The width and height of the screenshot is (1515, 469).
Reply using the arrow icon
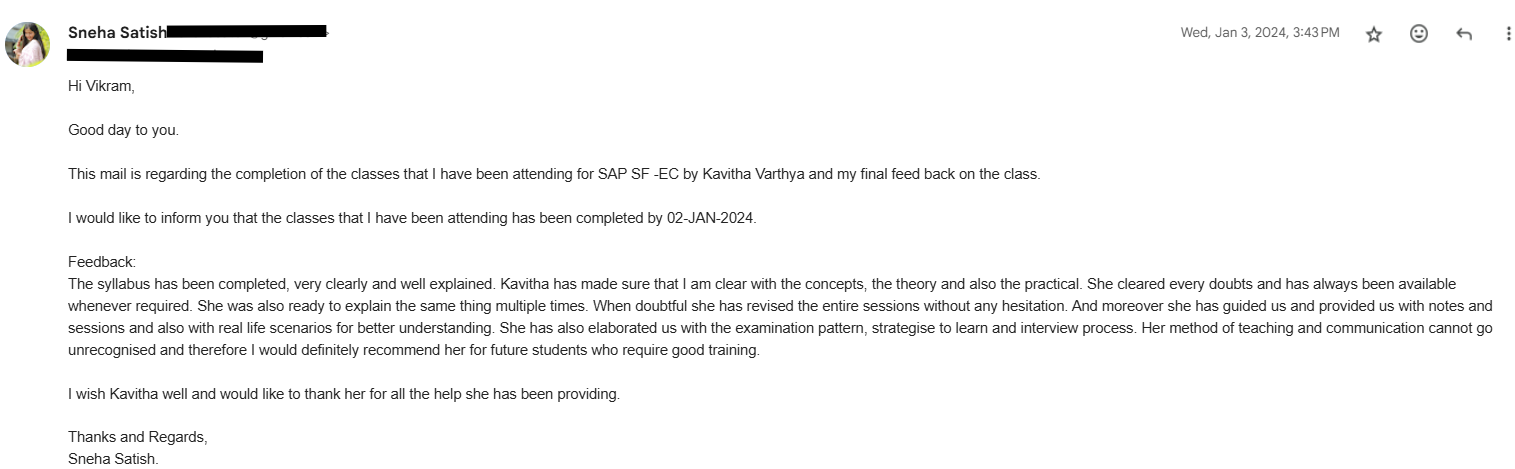pos(1464,34)
